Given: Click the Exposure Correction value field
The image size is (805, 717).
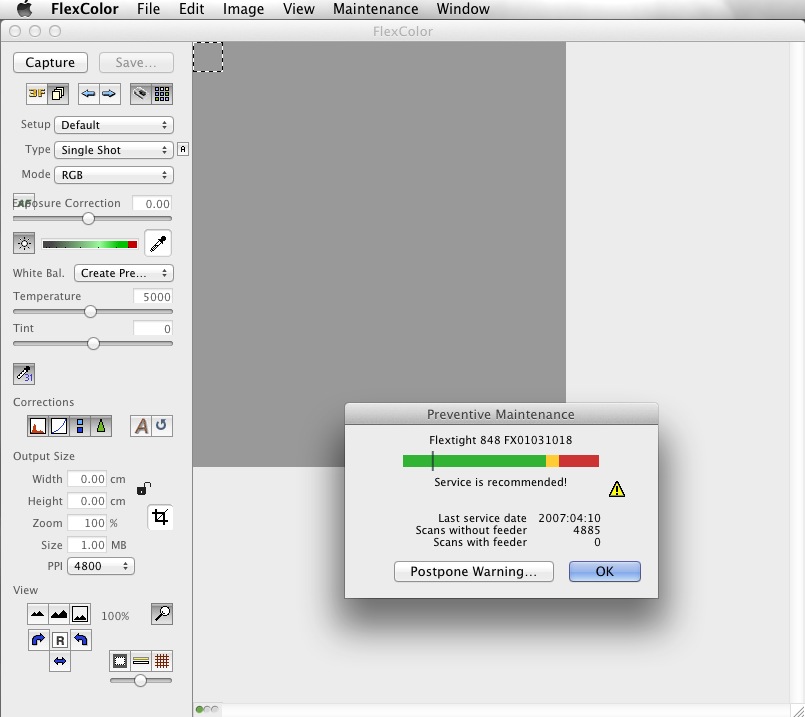Looking at the screenshot, I should (x=152, y=204).
